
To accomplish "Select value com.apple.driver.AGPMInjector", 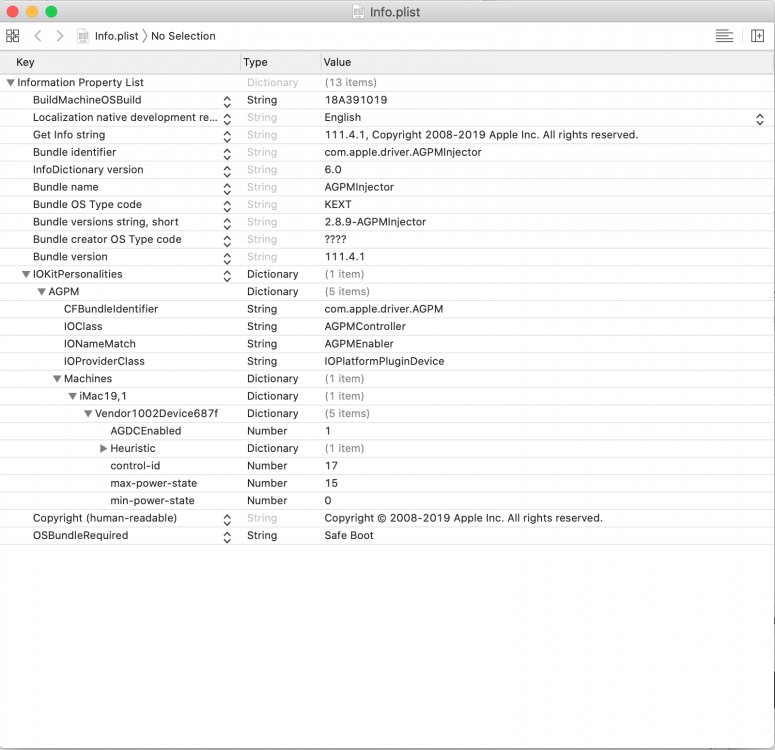I will (403, 152).
